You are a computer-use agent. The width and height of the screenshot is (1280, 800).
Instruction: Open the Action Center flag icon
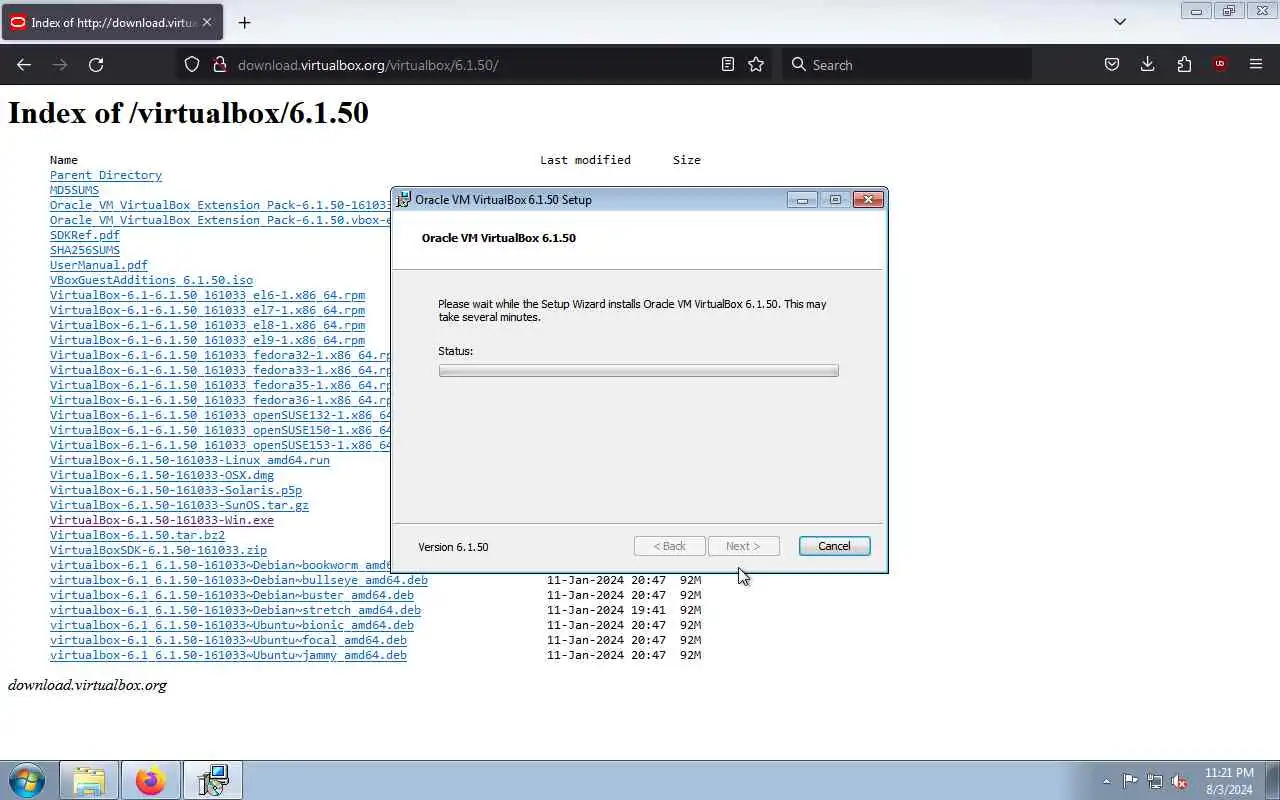click(x=1130, y=781)
